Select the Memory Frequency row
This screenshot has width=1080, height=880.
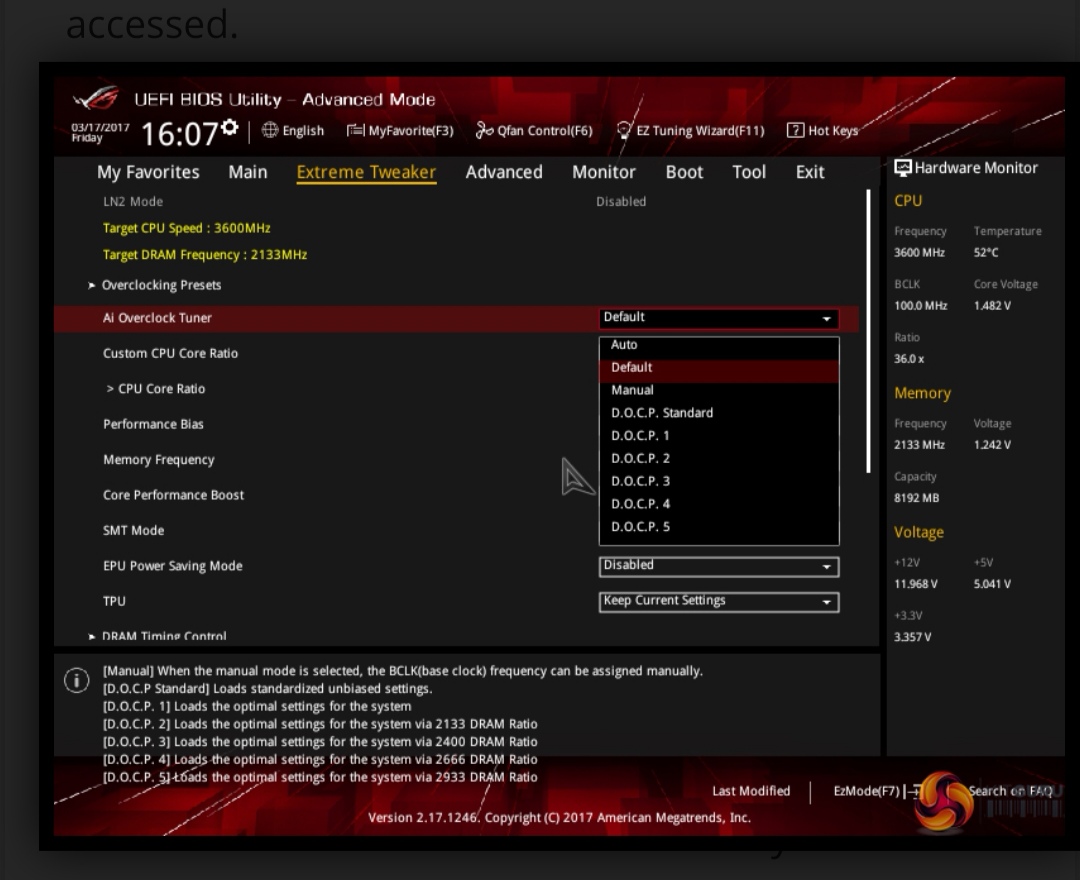coord(456,460)
